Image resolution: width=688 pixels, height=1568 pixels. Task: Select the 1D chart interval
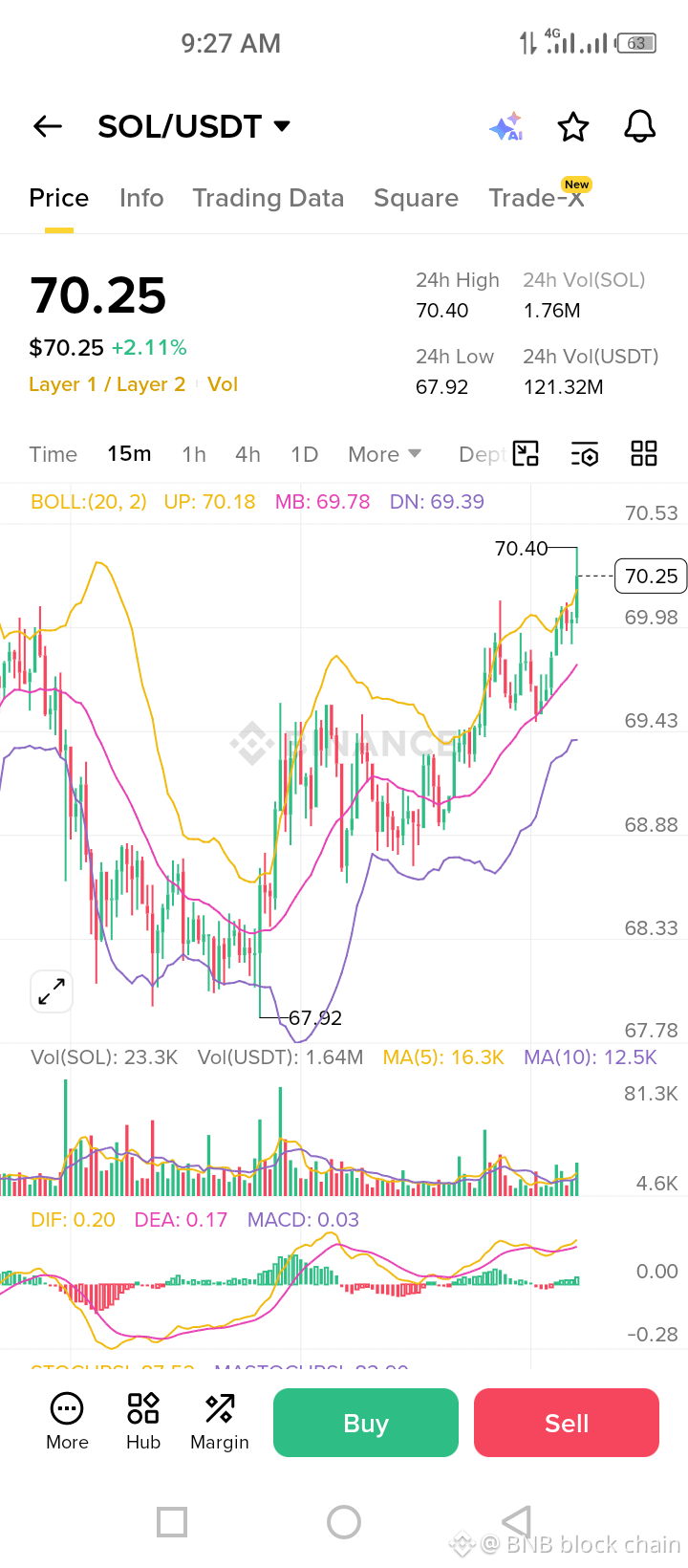(305, 454)
